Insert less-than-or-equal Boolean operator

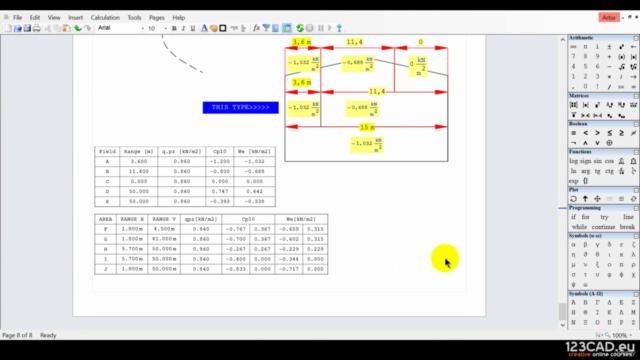609,133
